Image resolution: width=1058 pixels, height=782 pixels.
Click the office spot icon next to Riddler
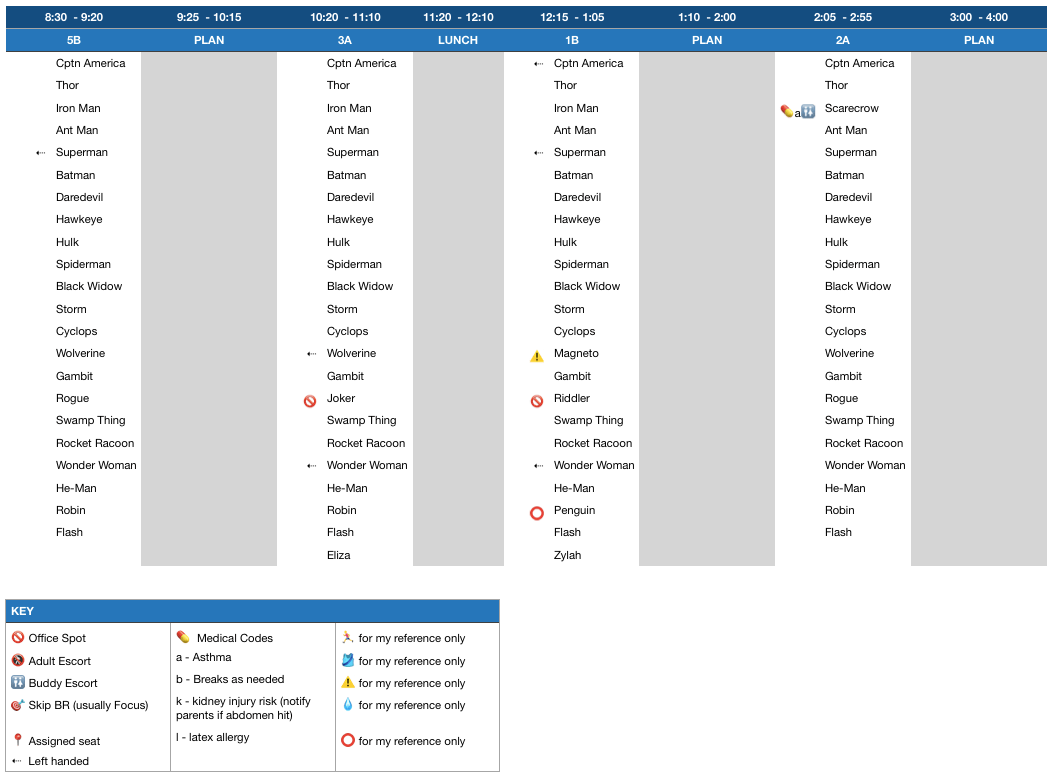tap(537, 401)
